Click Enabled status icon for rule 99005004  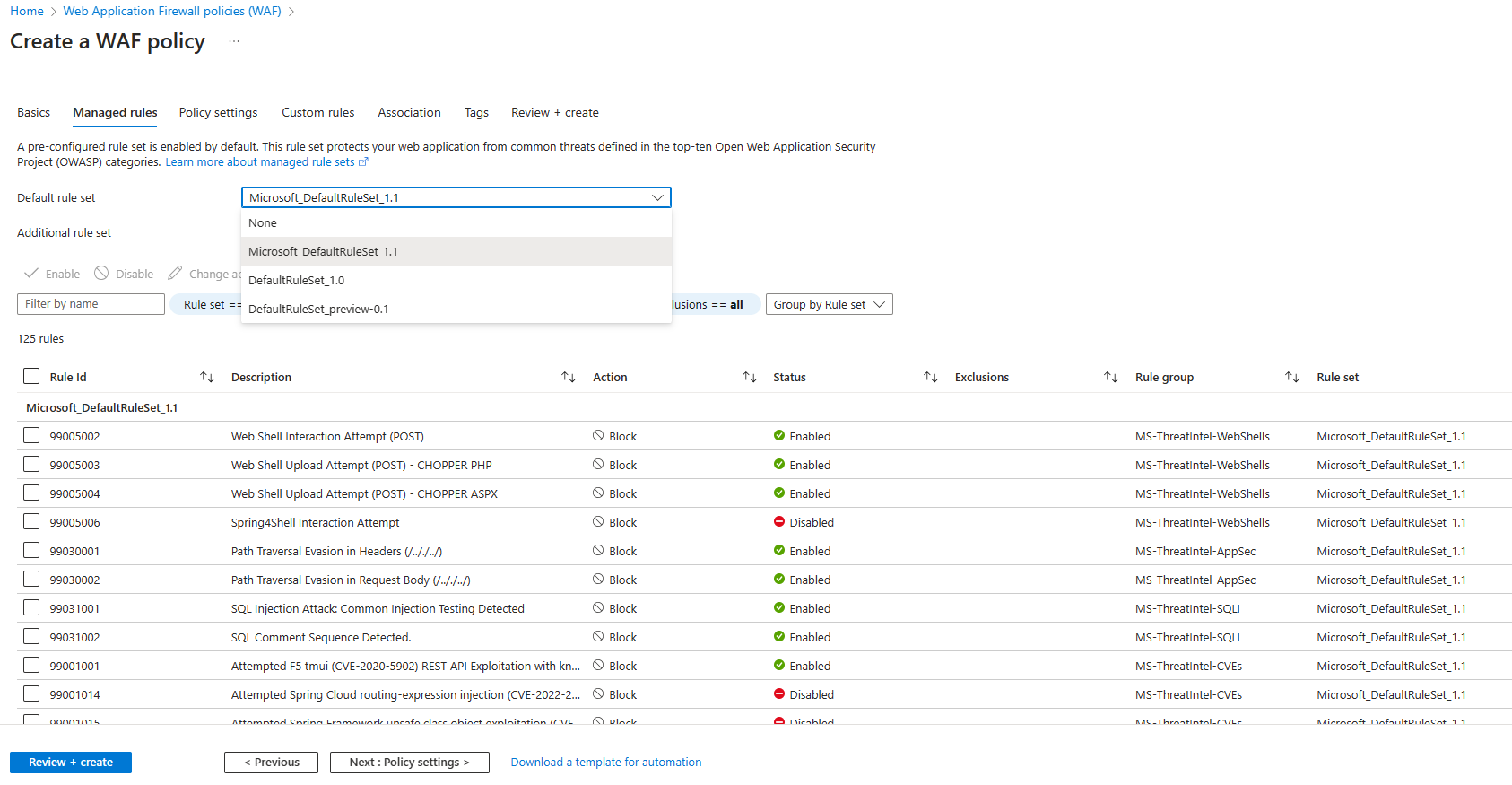779,493
